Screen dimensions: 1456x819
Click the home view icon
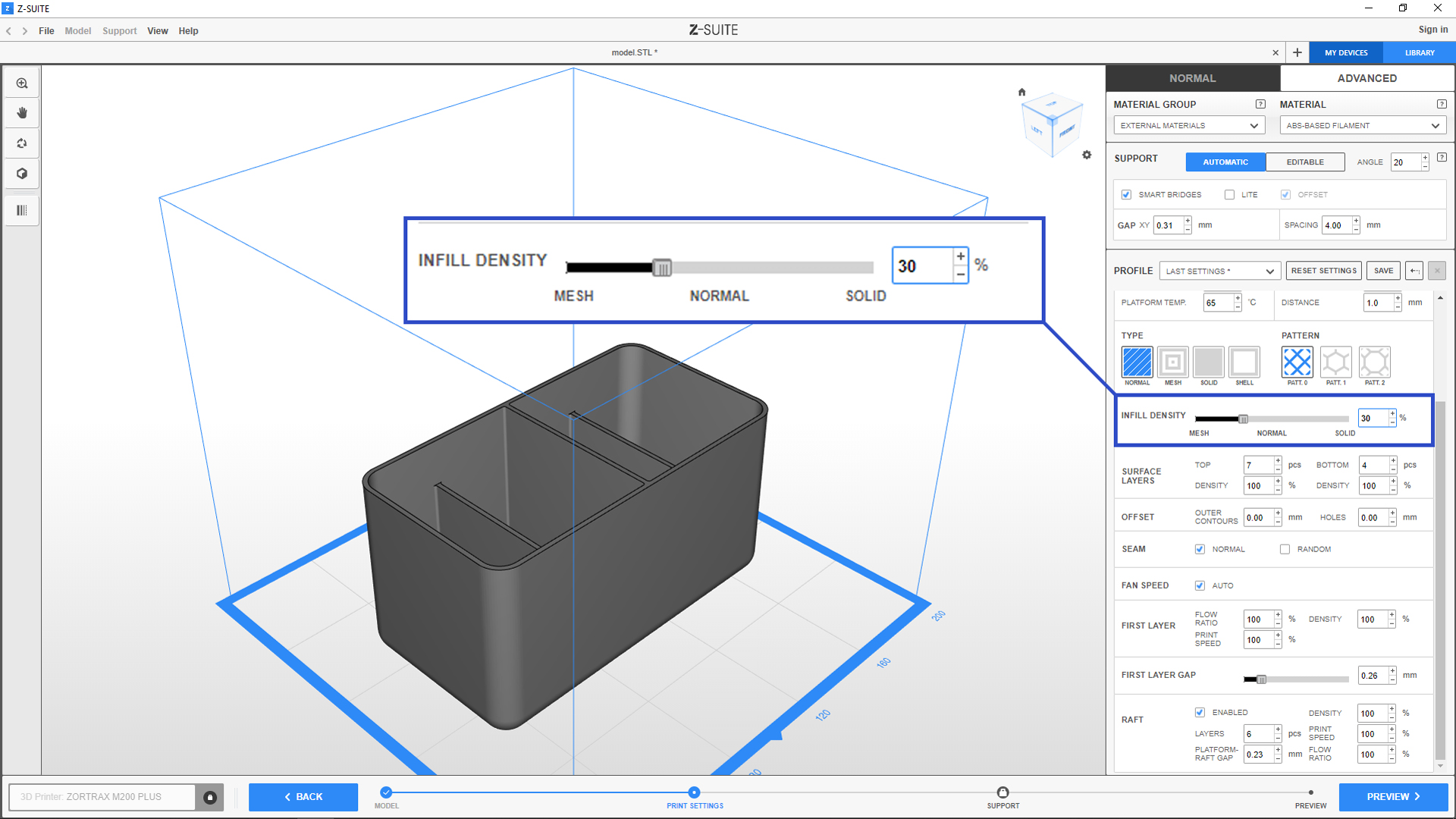point(1021,92)
